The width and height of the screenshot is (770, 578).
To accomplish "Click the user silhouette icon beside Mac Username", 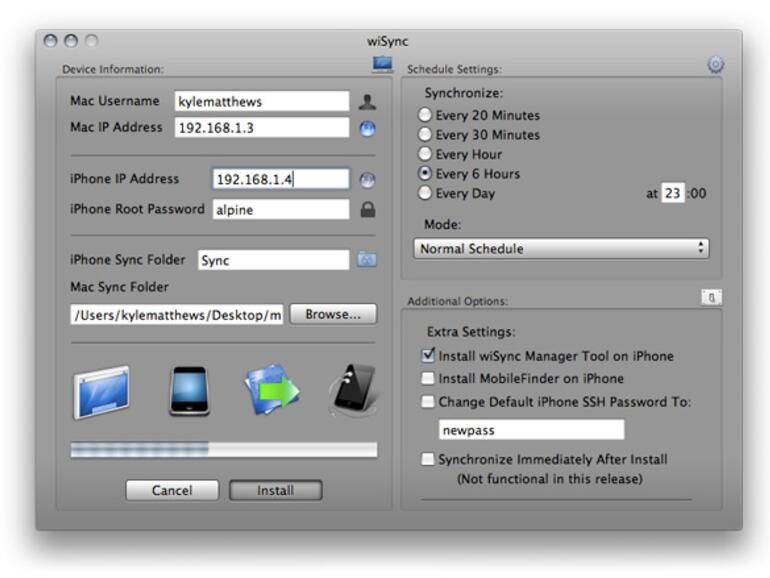I will (367, 102).
